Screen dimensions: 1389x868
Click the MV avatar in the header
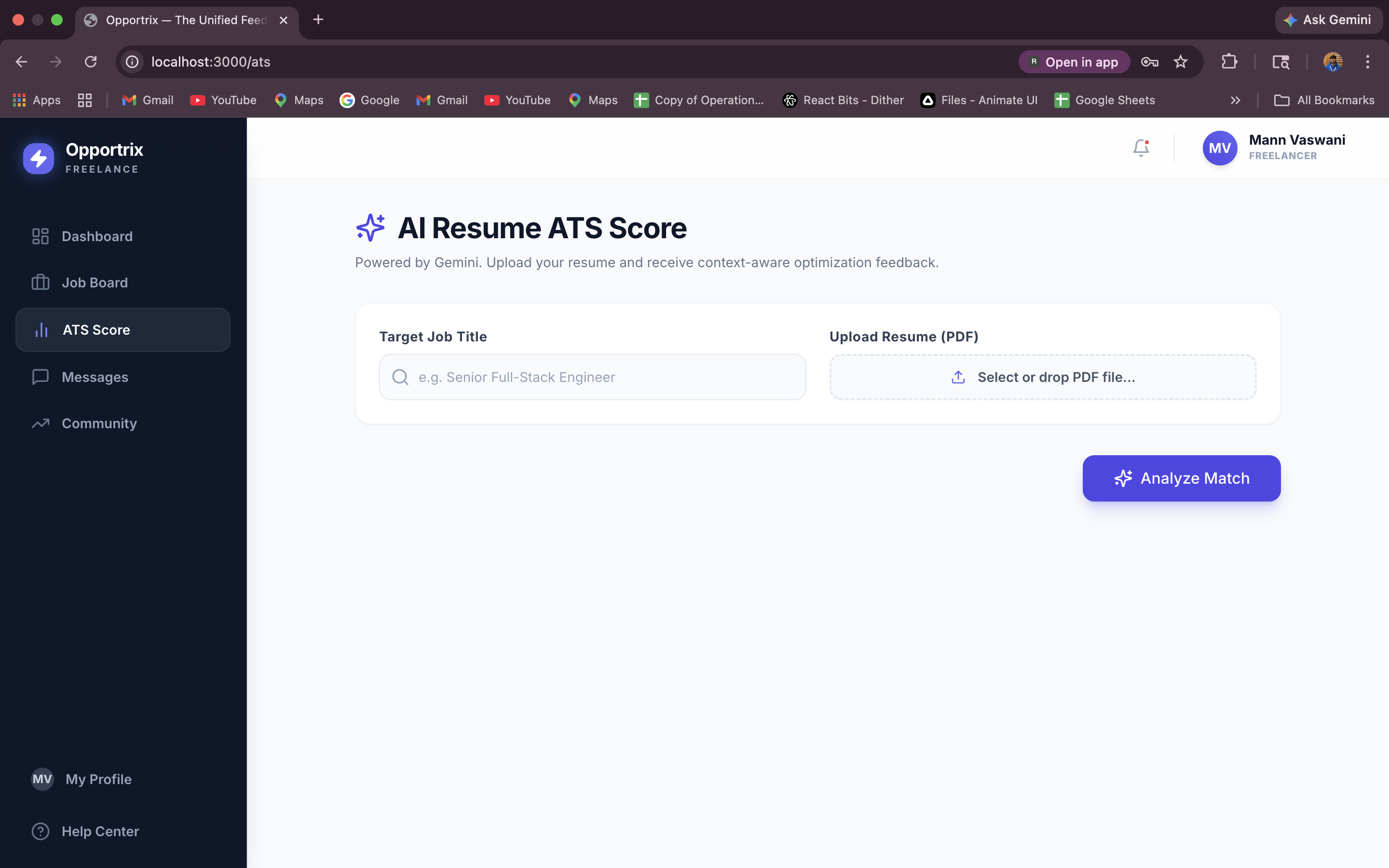pos(1220,148)
